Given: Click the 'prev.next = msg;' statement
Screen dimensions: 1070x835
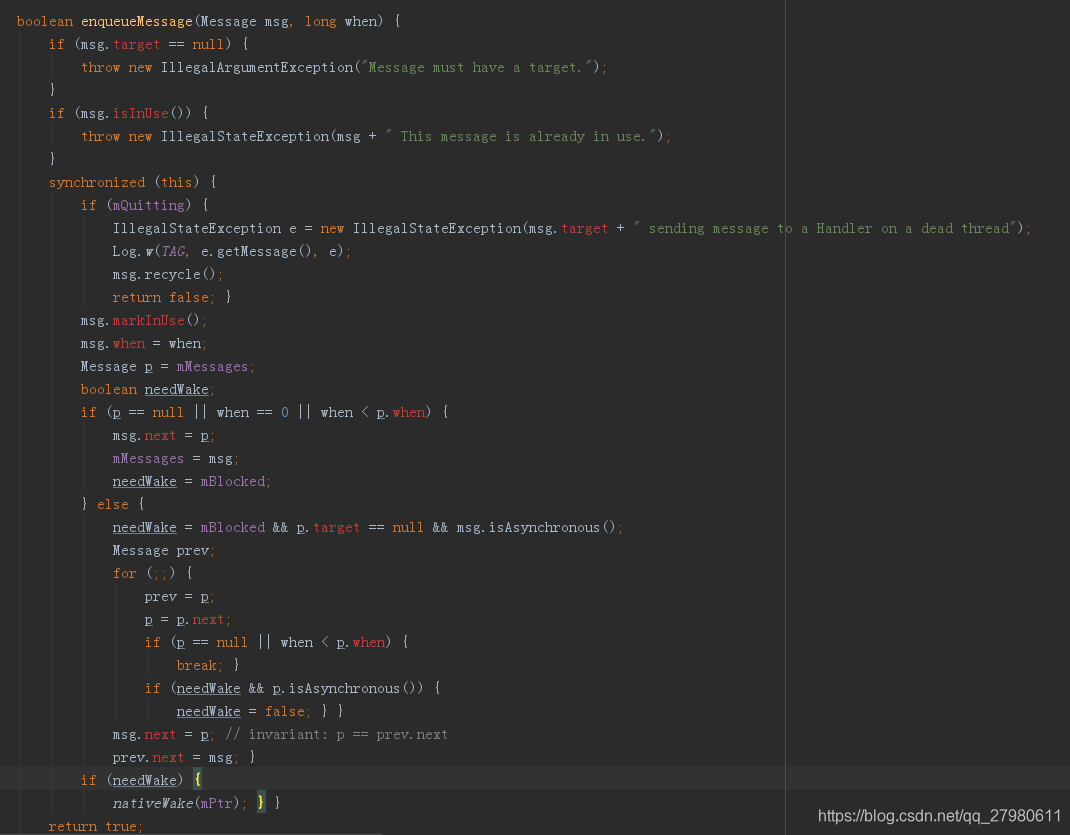Looking at the screenshot, I should coord(175,758).
